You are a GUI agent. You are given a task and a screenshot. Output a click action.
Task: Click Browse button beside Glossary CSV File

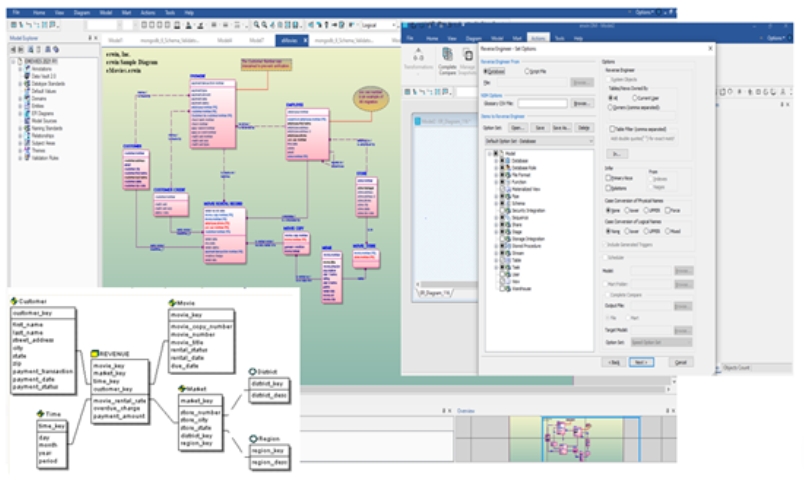click(581, 103)
